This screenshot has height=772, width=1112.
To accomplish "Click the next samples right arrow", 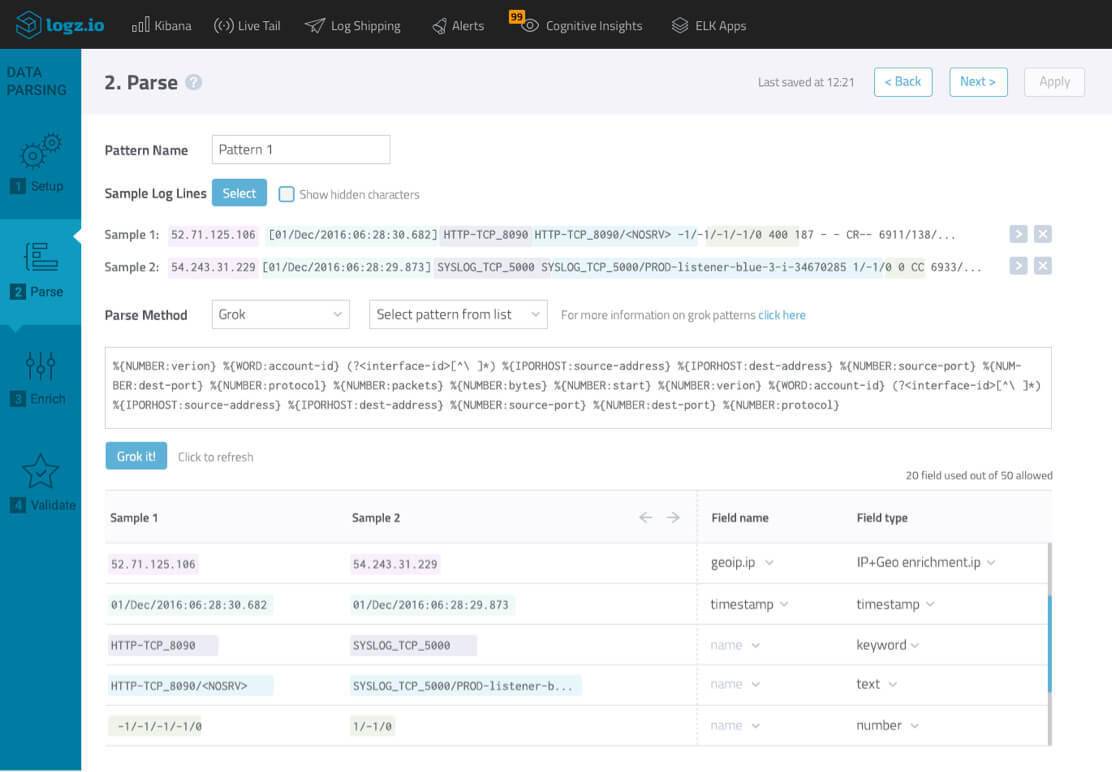I will (x=673, y=518).
